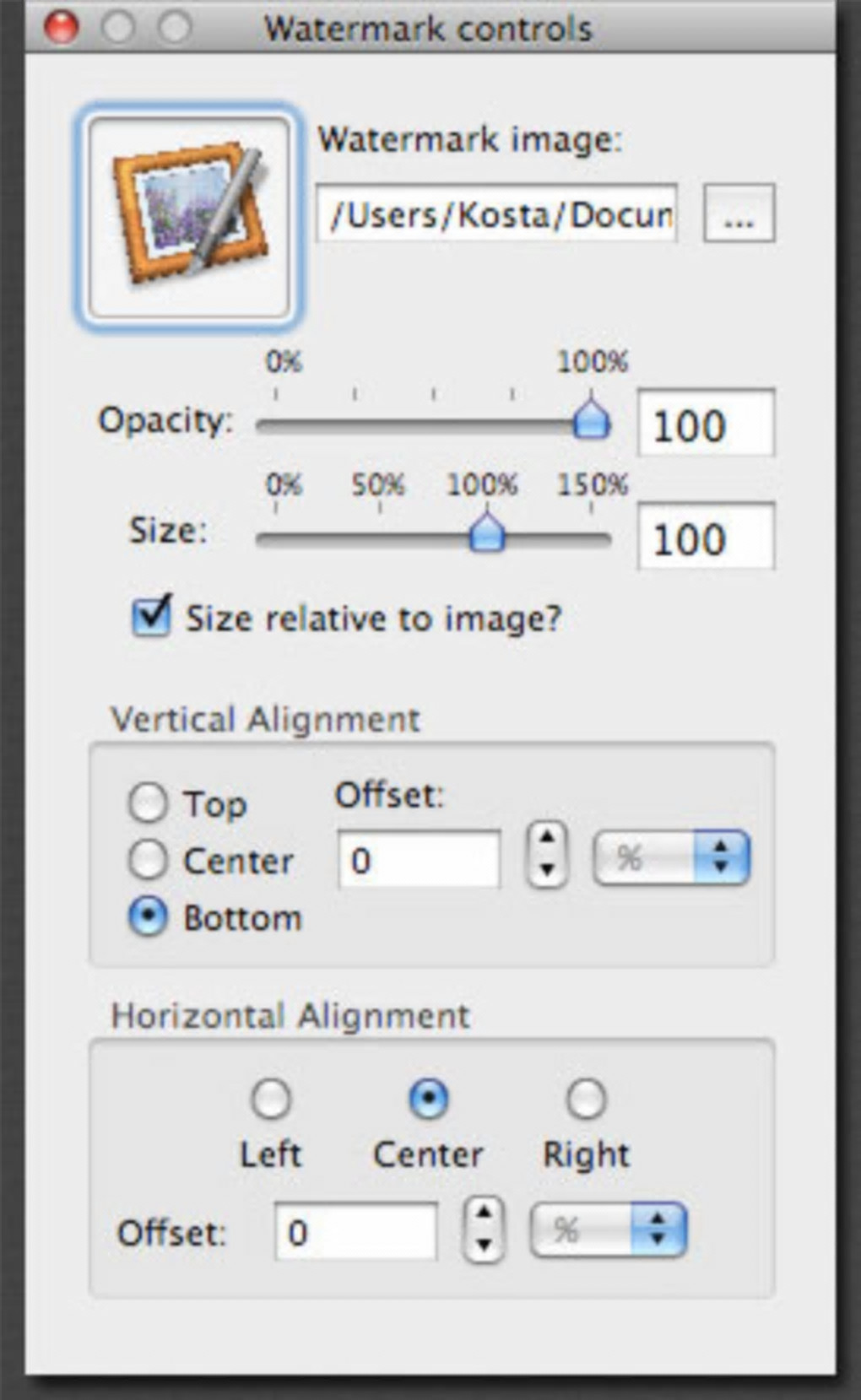
Task: Open the vertical offset unit dropdown
Action: [671, 858]
